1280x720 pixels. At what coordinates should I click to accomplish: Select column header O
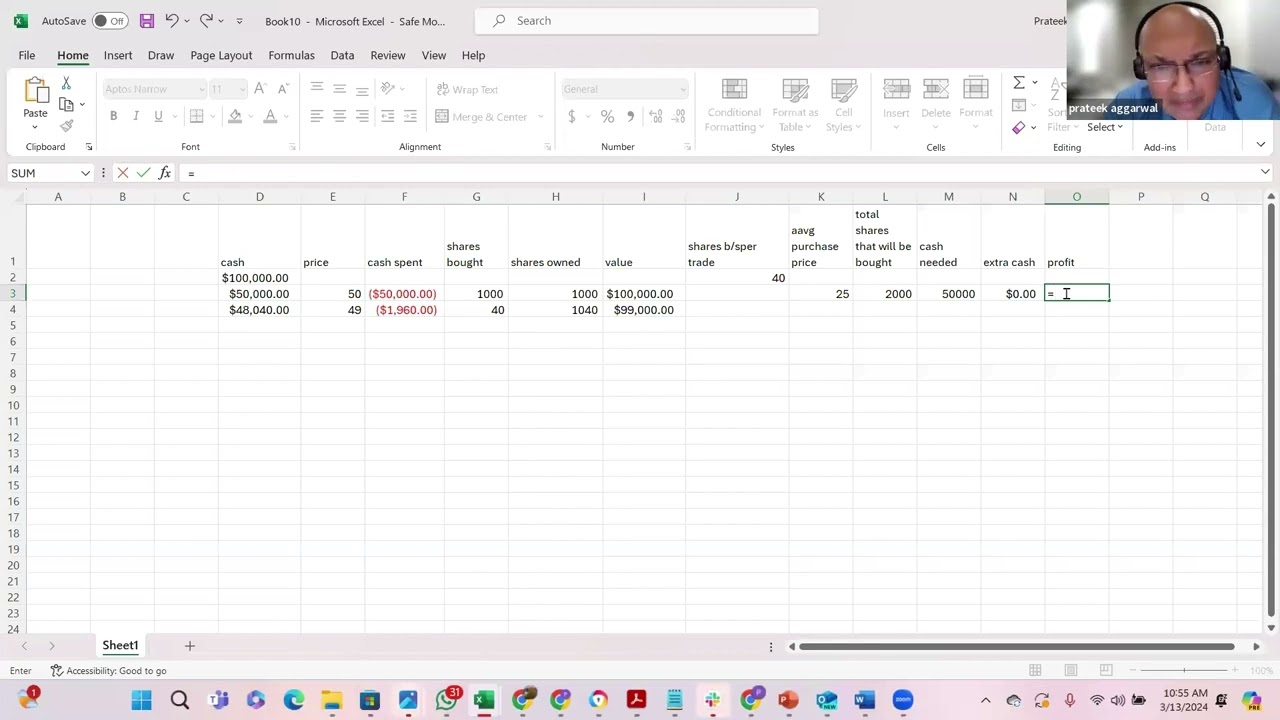pyautogui.click(x=1077, y=196)
